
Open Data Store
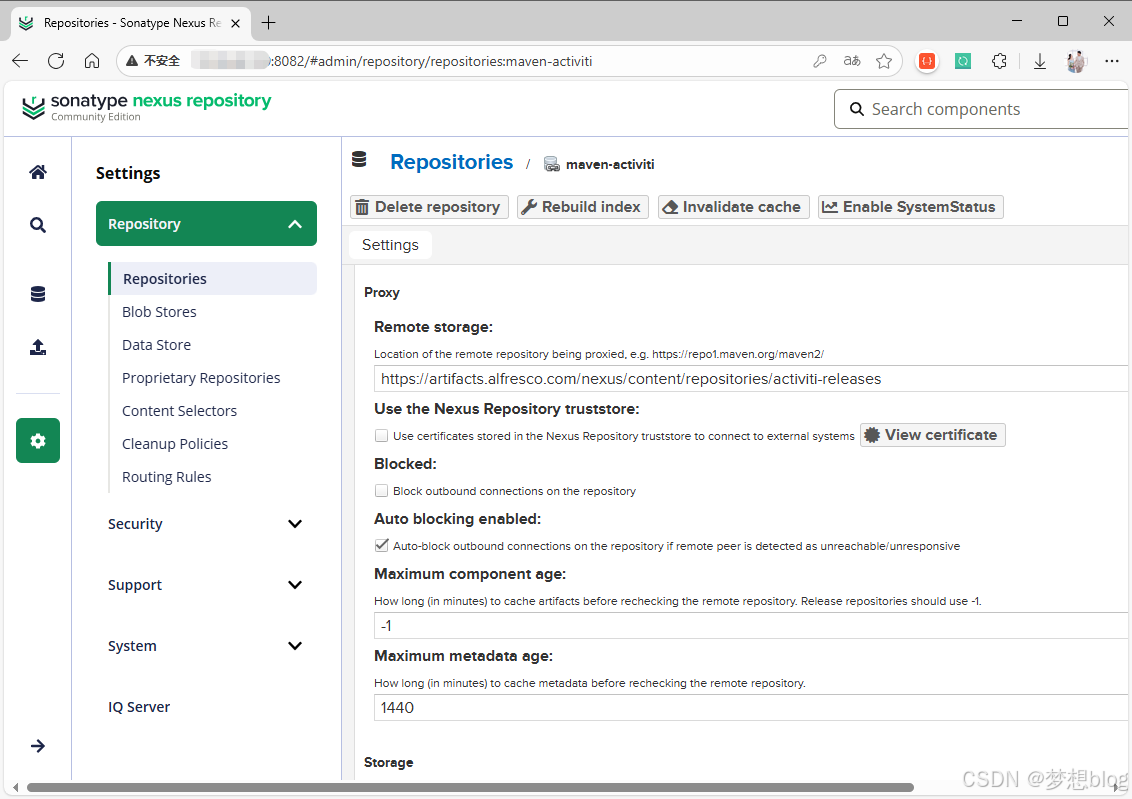point(156,345)
